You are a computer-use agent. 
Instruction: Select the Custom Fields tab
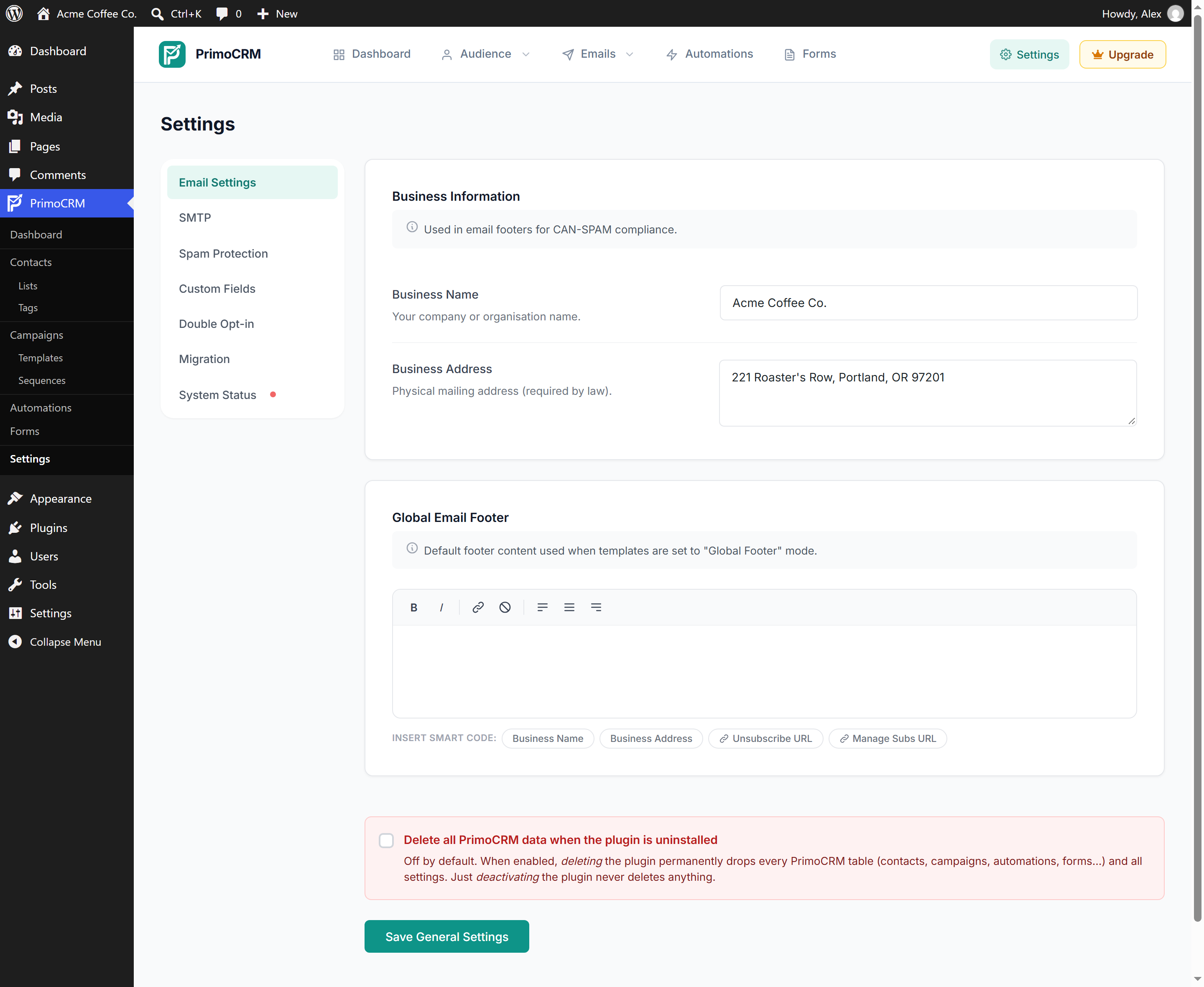252,289
